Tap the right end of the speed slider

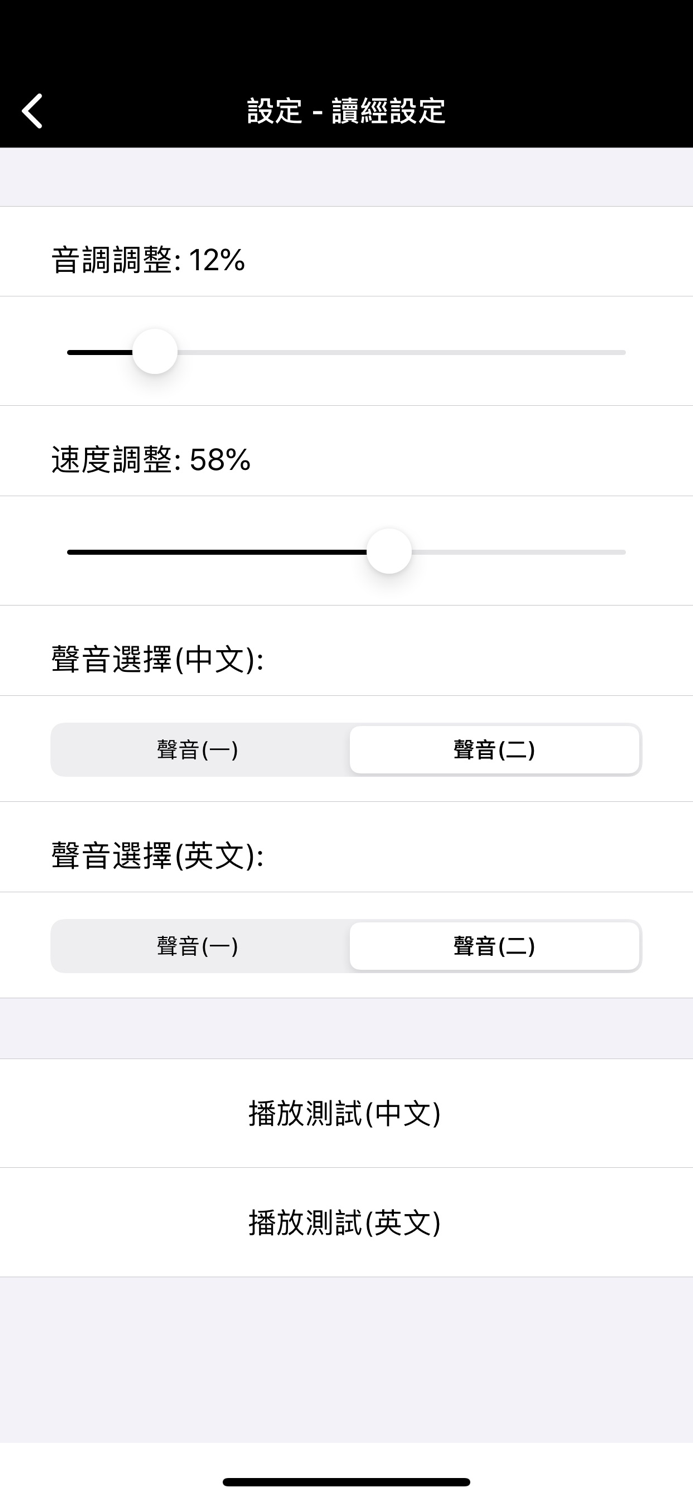tap(623, 551)
